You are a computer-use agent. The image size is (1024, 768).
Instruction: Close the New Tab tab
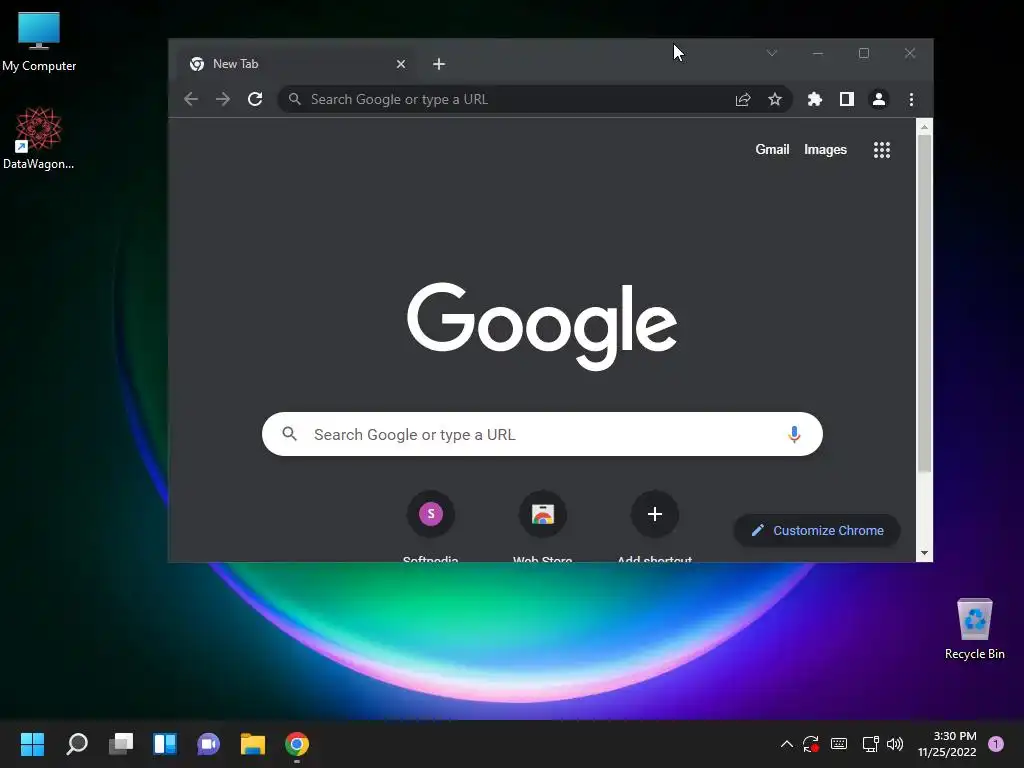click(x=401, y=64)
